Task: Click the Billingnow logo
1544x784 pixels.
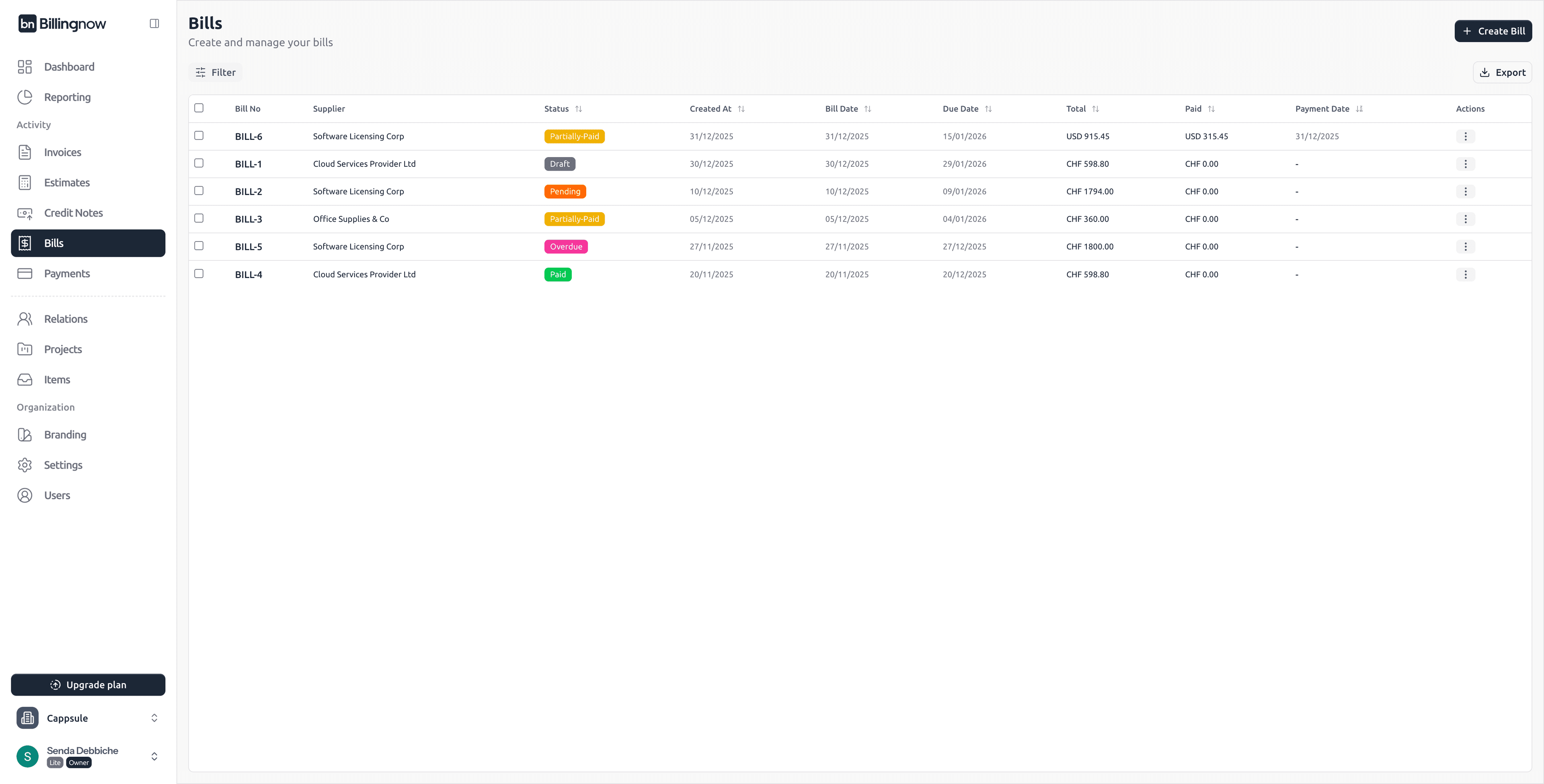Action: click(x=62, y=23)
